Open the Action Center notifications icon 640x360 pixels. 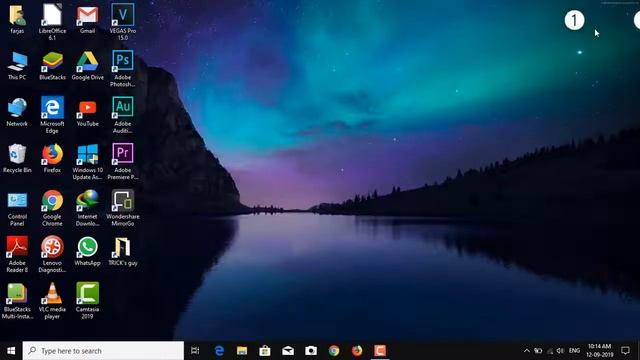(625, 351)
